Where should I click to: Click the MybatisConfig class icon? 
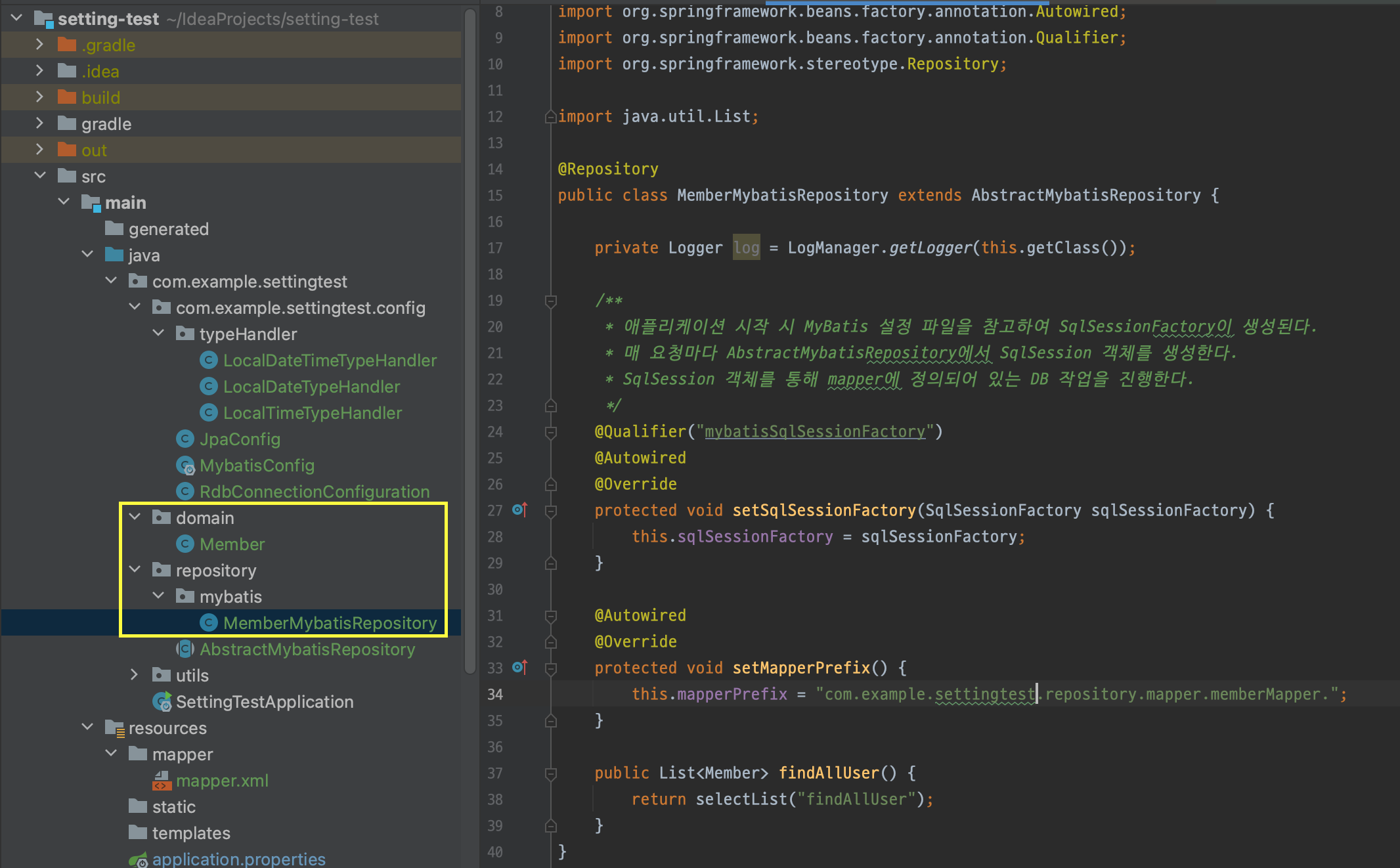186,466
